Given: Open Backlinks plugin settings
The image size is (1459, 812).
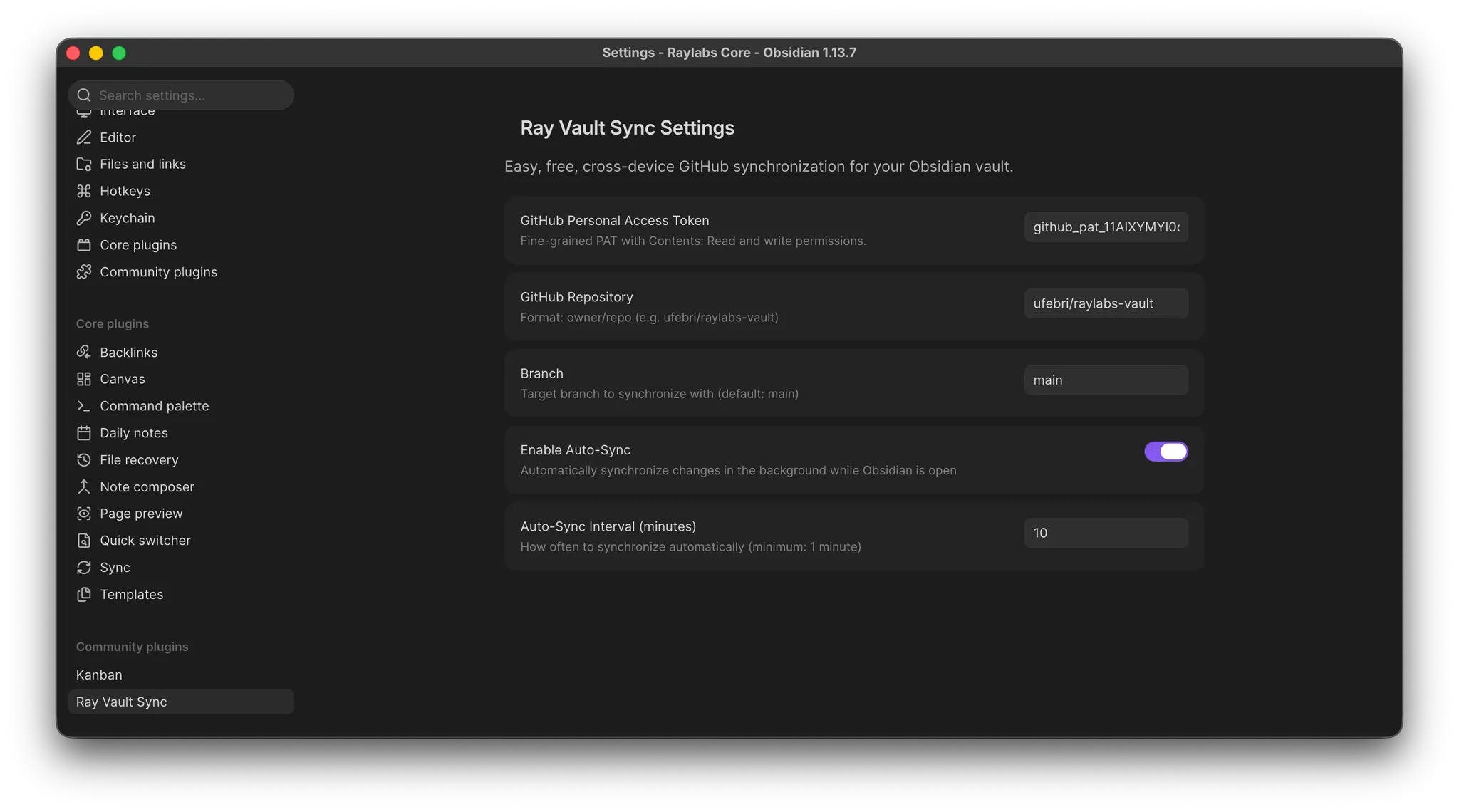Looking at the screenshot, I should coord(181,353).
